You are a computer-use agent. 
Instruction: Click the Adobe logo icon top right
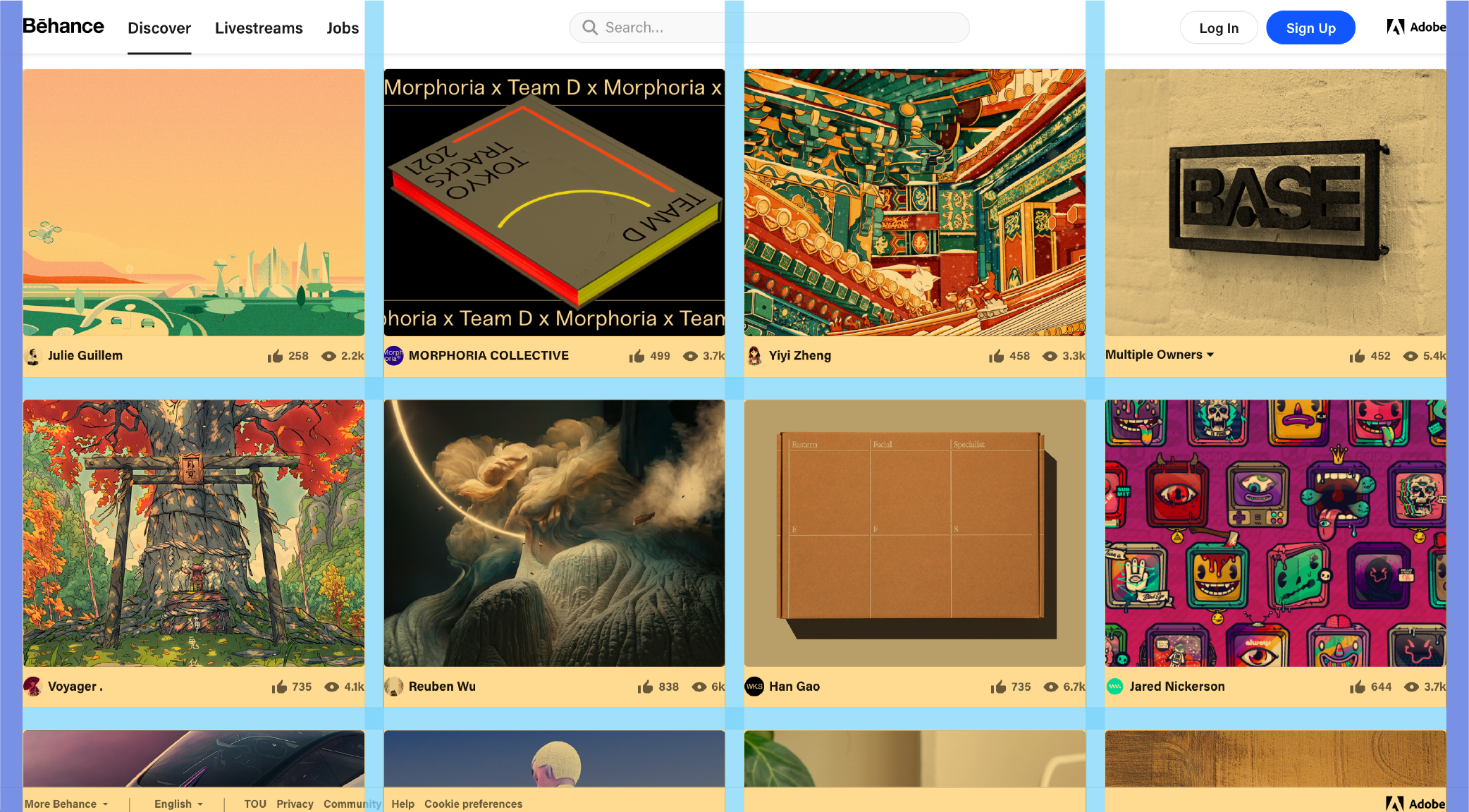pos(1393,27)
